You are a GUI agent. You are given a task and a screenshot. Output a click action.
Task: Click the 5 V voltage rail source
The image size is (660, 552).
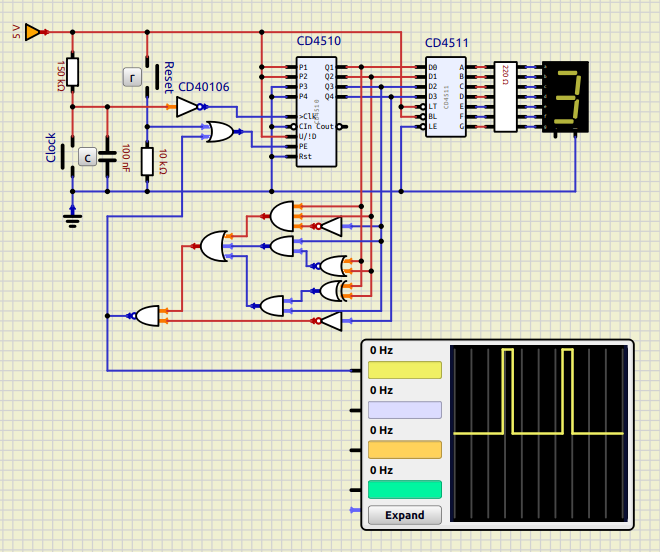[x=32, y=32]
